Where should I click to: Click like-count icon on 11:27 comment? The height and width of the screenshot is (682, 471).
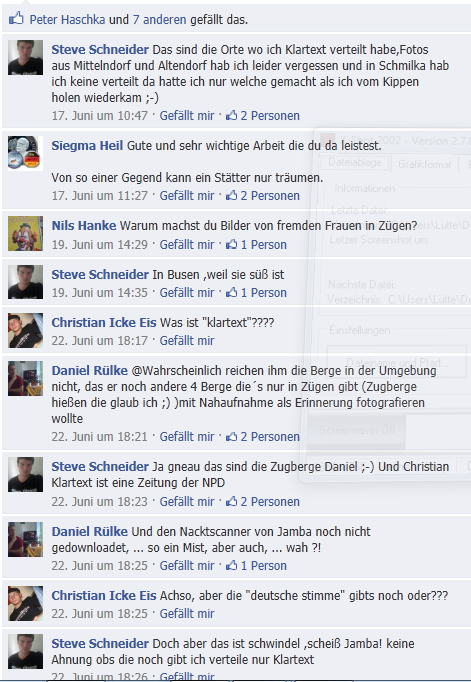click(231, 195)
